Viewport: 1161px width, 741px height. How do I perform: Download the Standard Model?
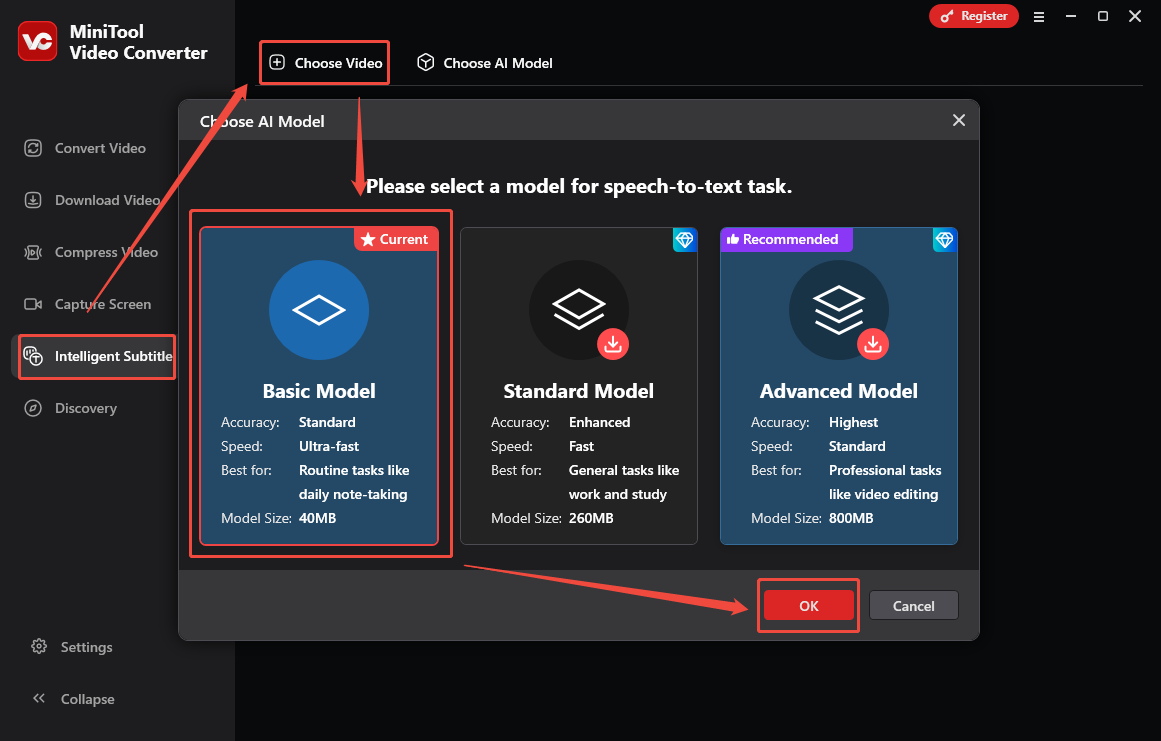coord(613,344)
